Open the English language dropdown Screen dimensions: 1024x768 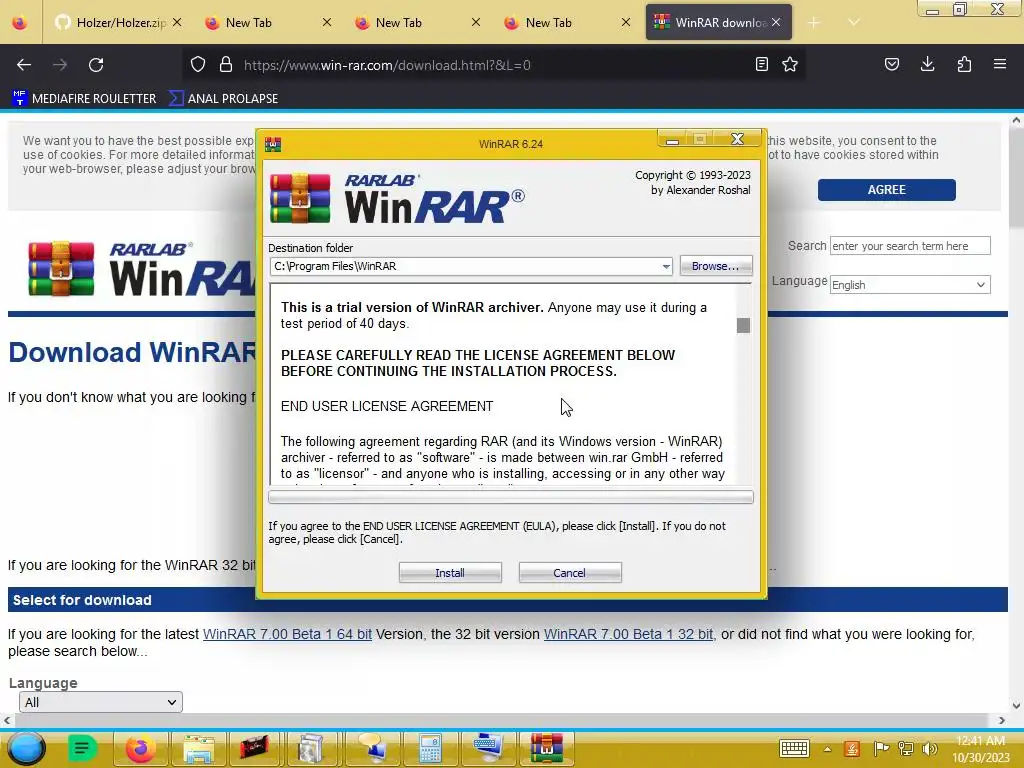click(910, 285)
